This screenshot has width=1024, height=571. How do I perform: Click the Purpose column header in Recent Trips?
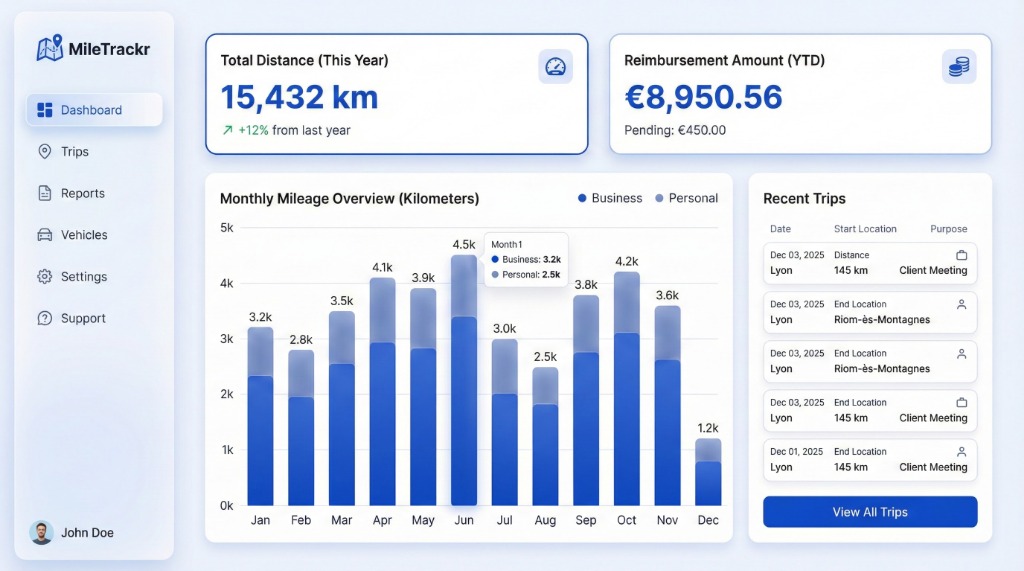pyautogui.click(x=948, y=229)
